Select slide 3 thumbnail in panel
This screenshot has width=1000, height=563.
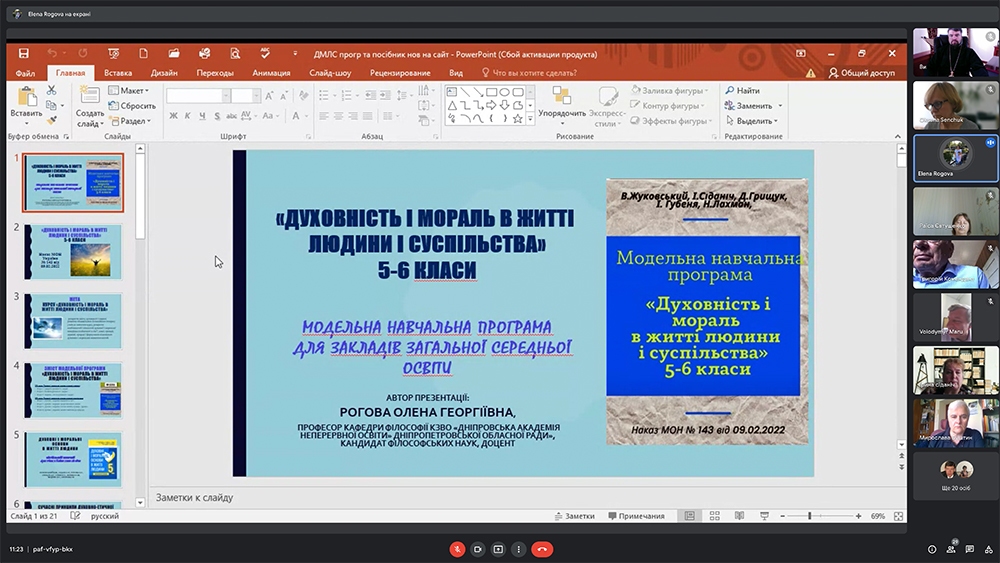pyautogui.click(x=73, y=320)
